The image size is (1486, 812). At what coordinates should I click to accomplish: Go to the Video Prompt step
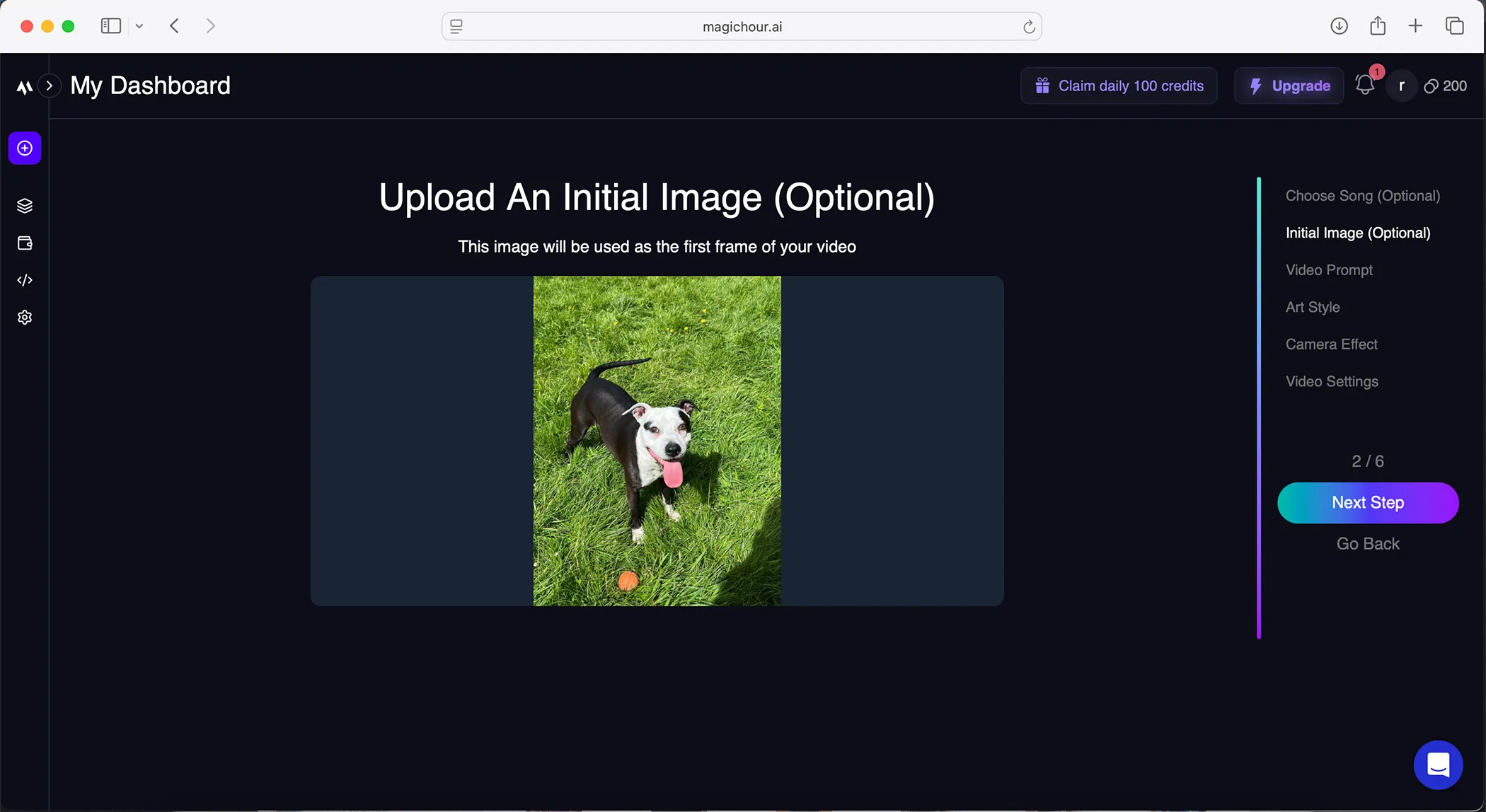1329,270
